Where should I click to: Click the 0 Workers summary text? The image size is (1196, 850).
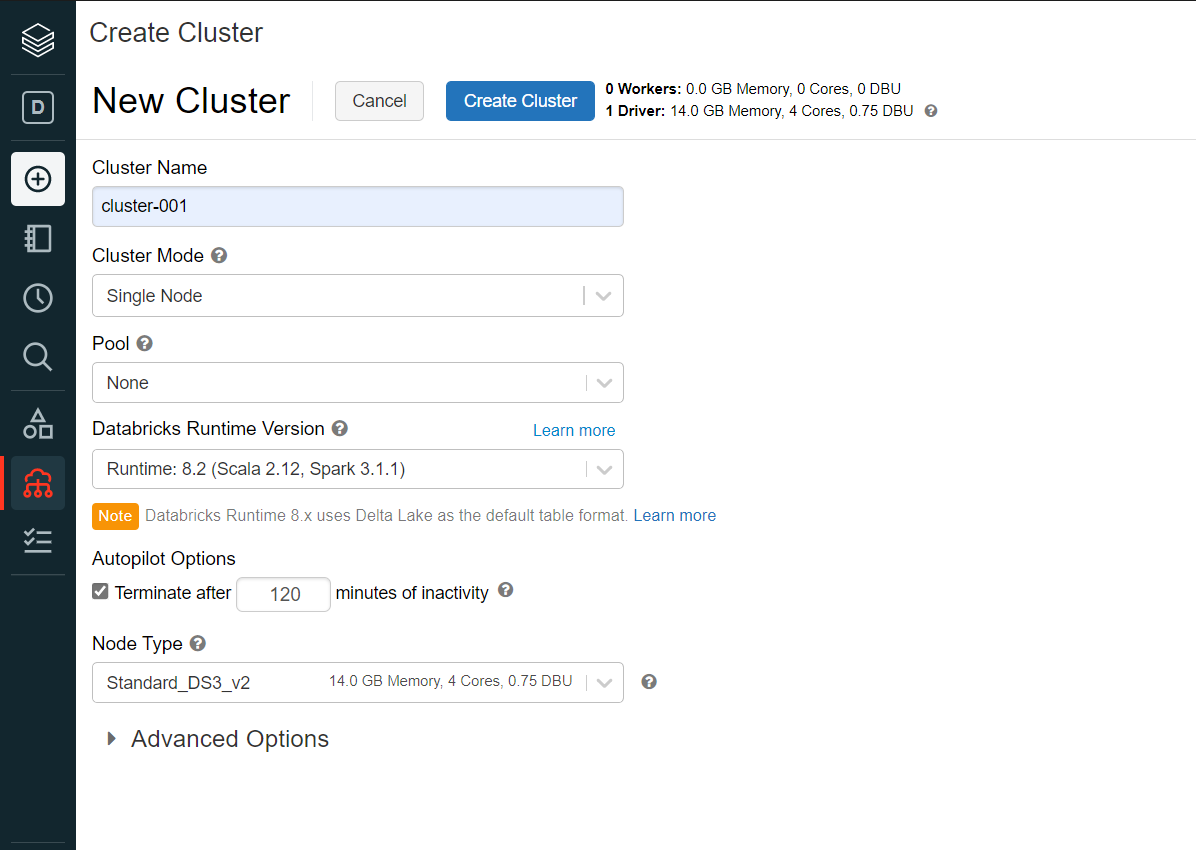(753, 89)
